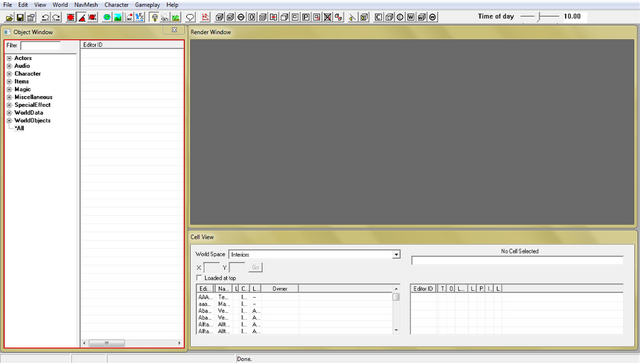Expand the Items tree node
This screenshot has height=363, width=640.
9,81
